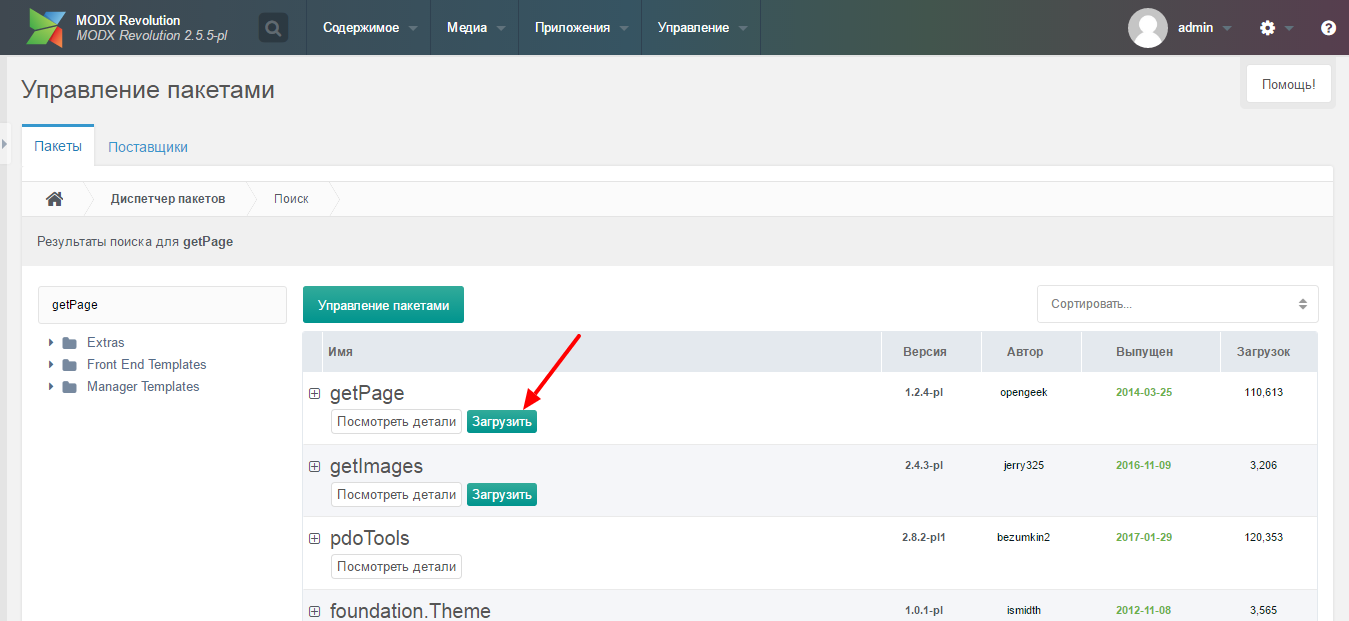Click the question mark help icon
Viewport: 1349px width, 621px height.
[x=1328, y=28]
